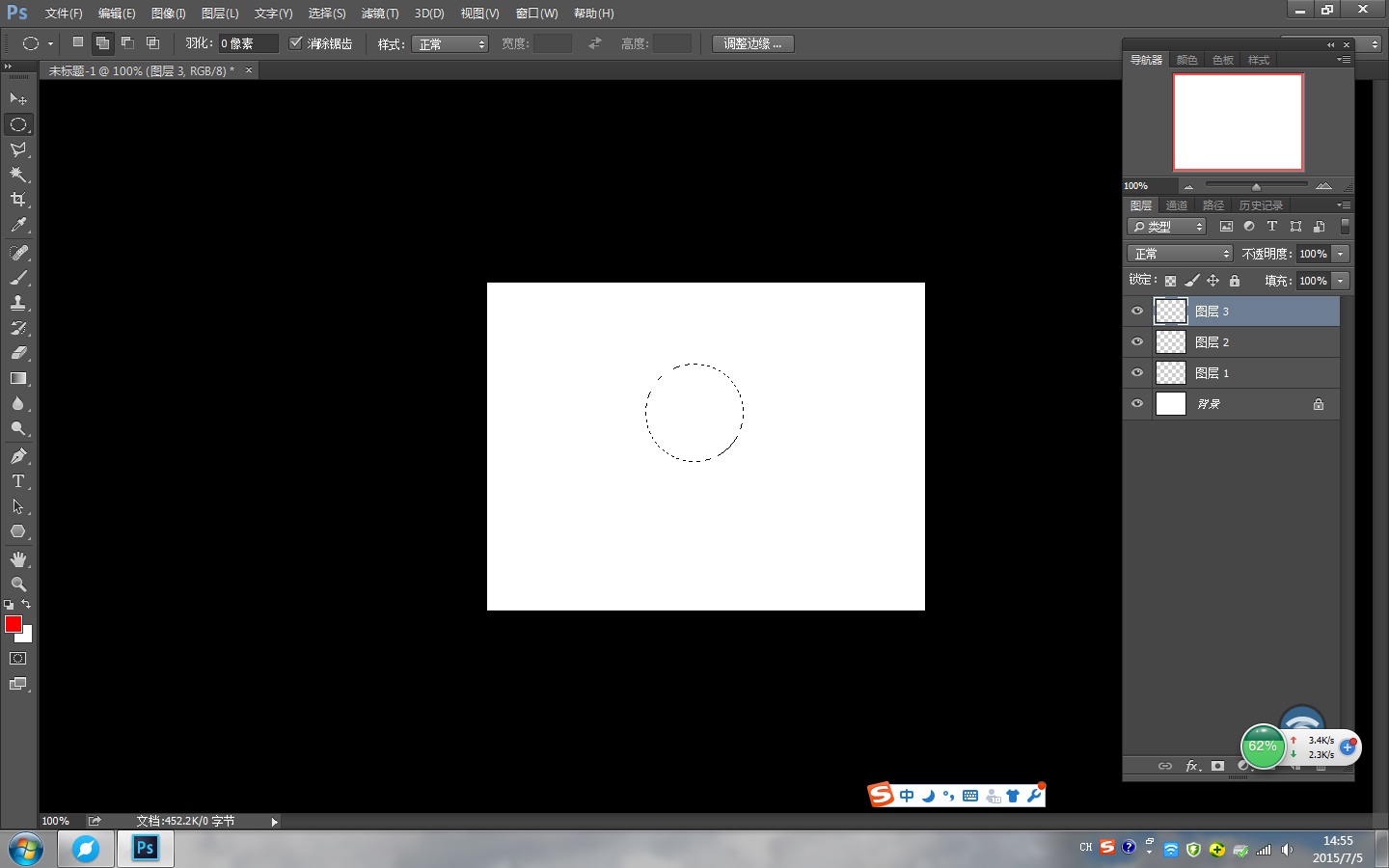Hide 图层 3 with its eye icon
Image resolution: width=1389 pixels, height=868 pixels.
[x=1137, y=311]
